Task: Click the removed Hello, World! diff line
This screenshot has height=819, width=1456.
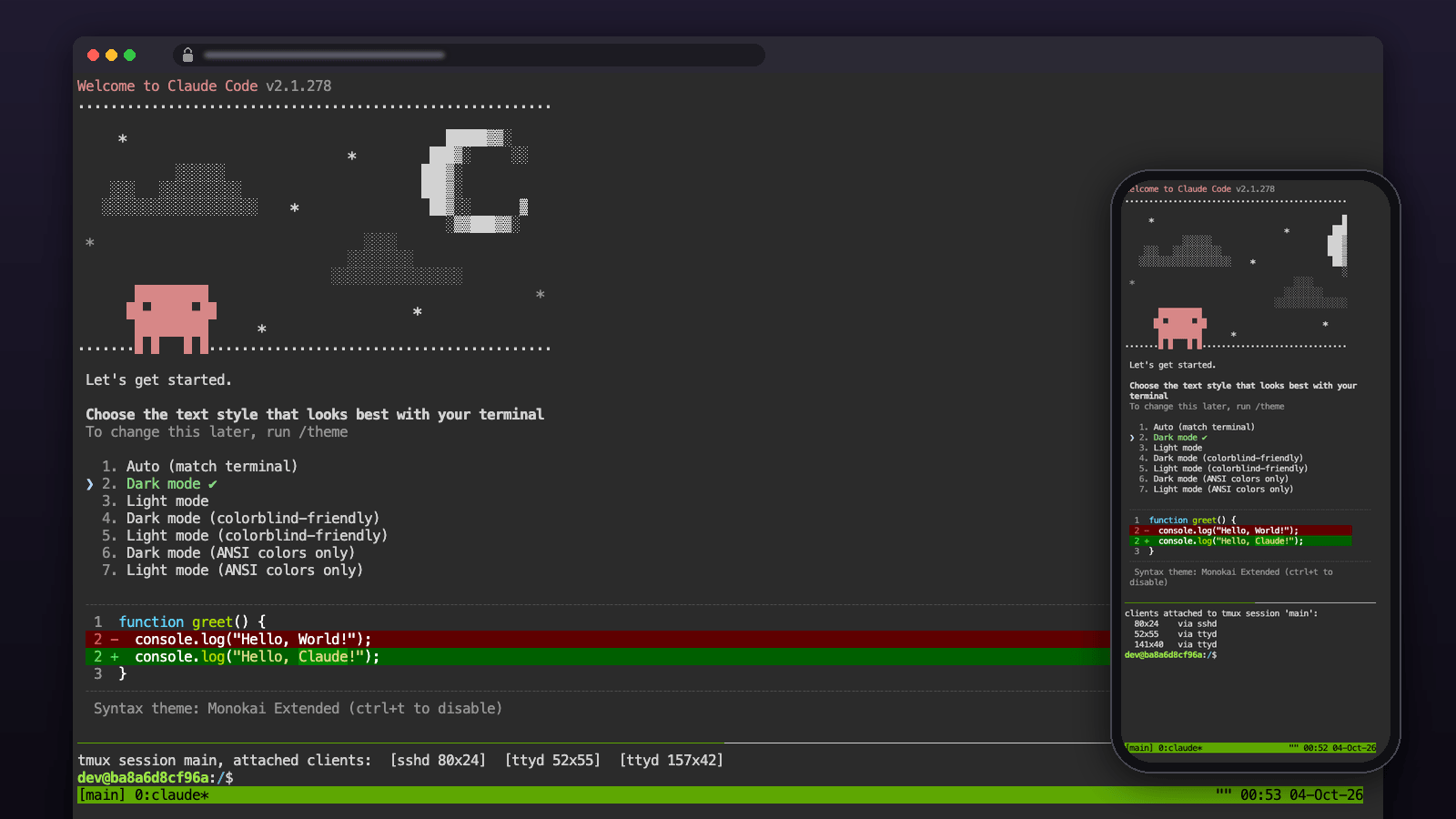Action: pos(597,639)
